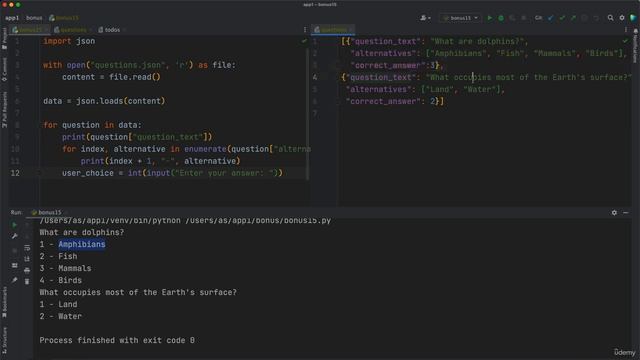The width and height of the screenshot is (640, 360).
Task: Open the Structure tool window
Action: click(4, 340)
